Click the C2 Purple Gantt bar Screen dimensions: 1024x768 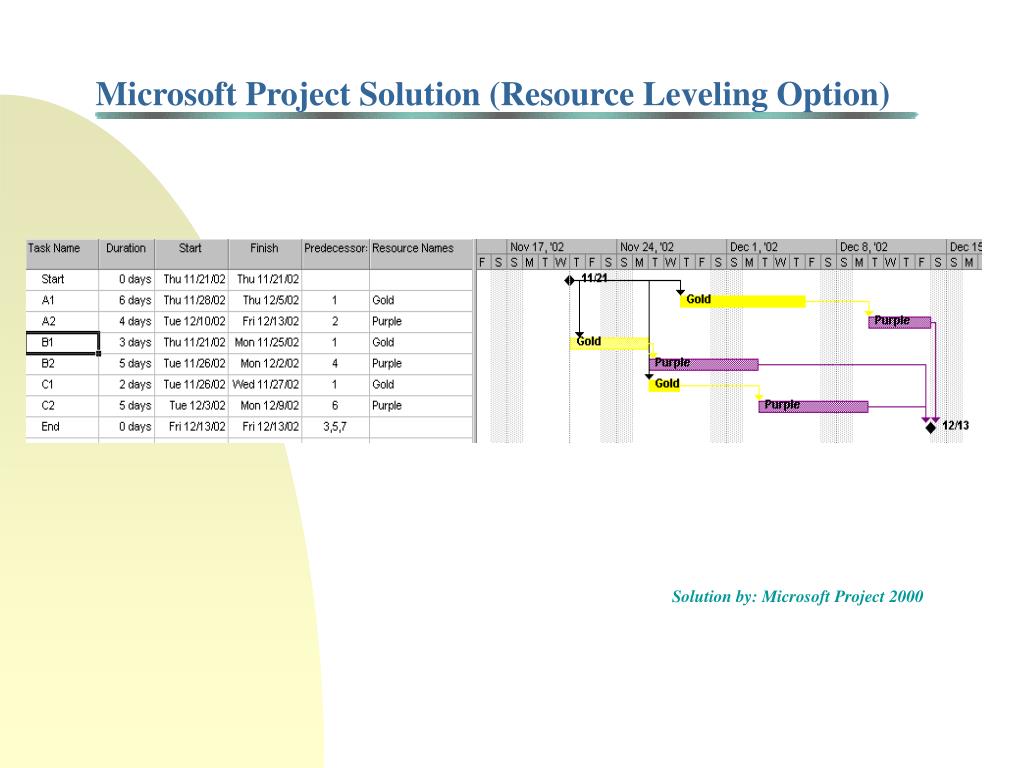[x=813, y=406]
